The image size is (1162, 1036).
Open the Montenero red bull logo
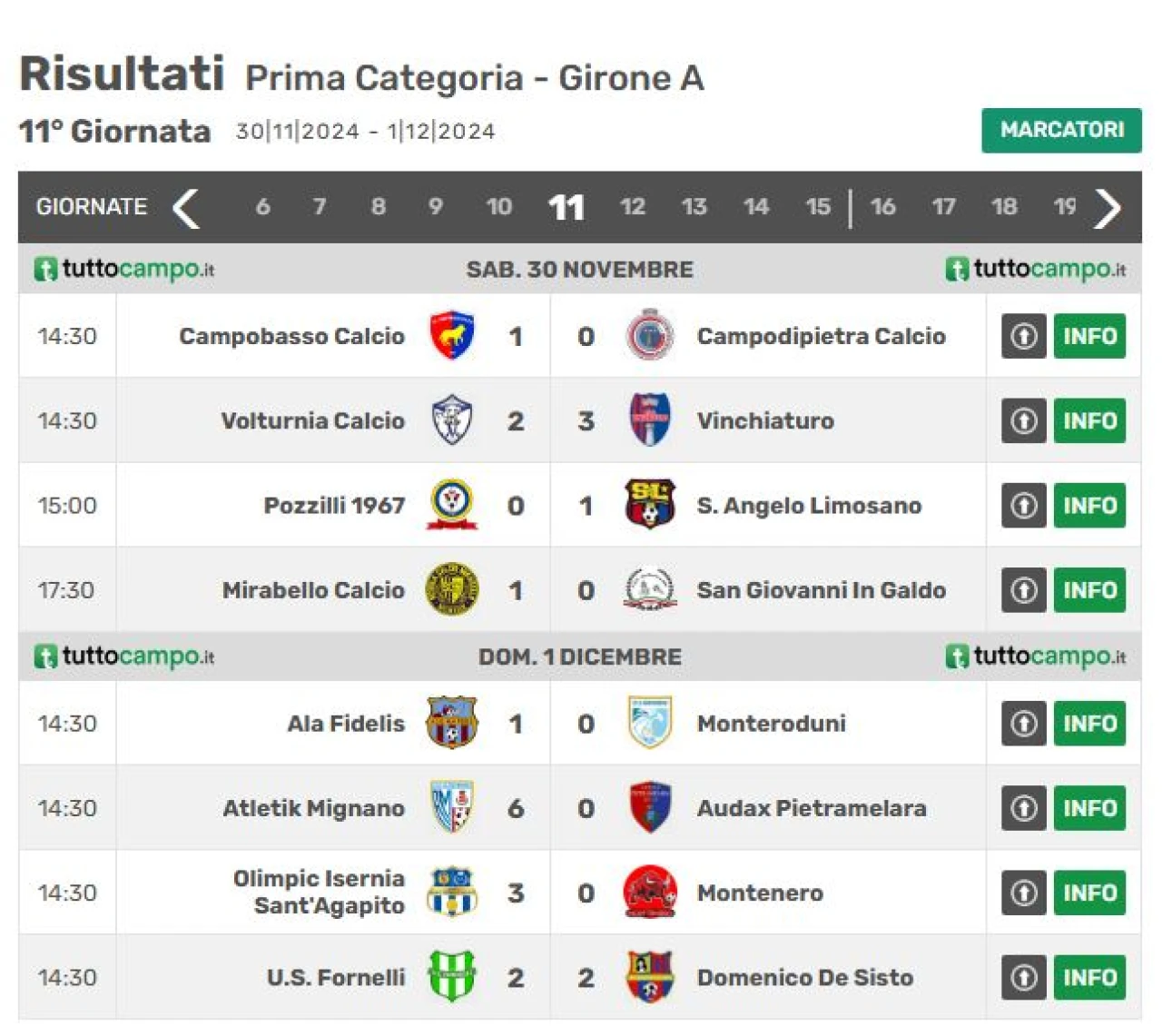pyautogui.click(x=650, y=892)
